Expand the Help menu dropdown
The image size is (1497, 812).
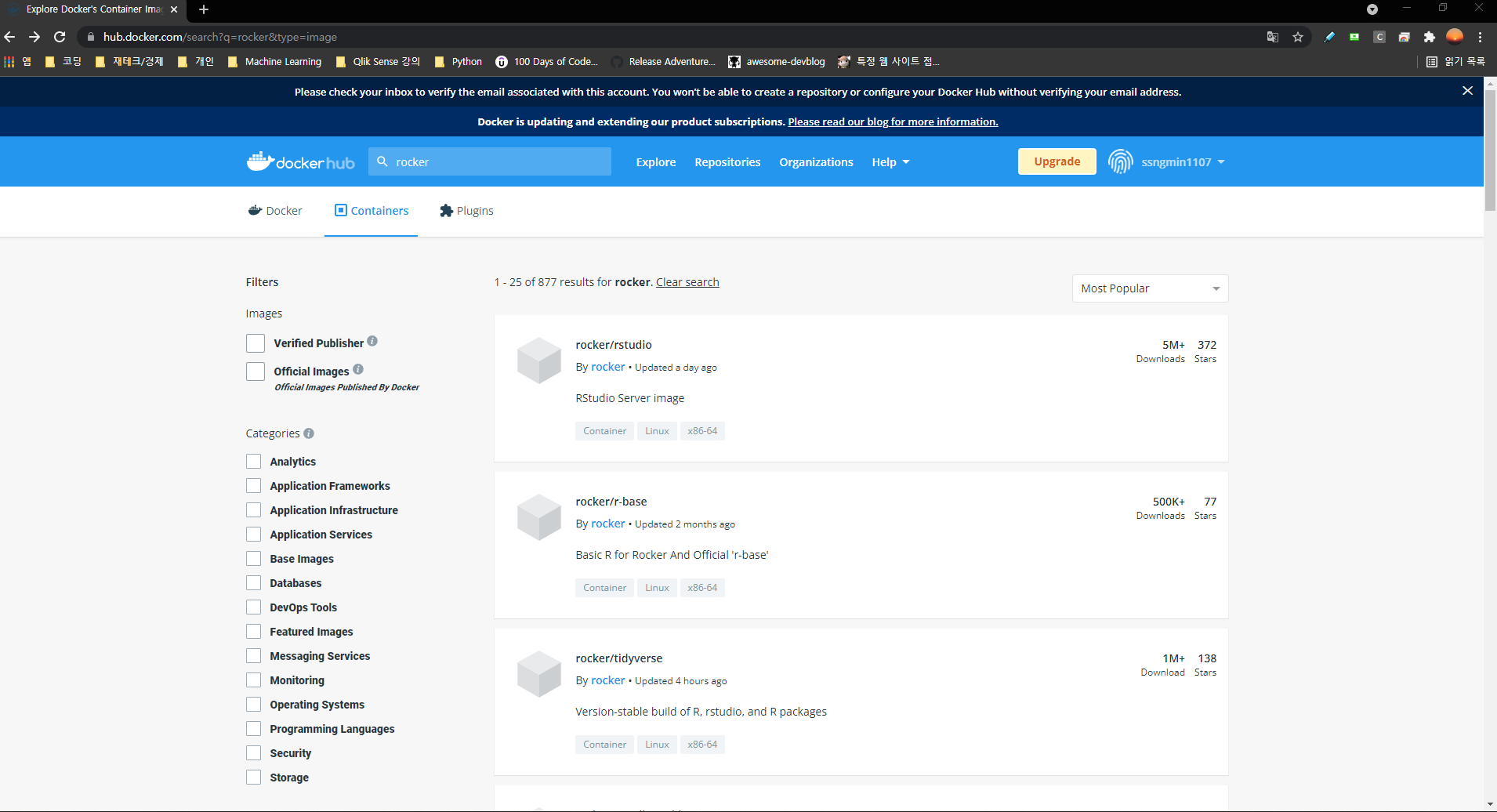click(890, 161)
